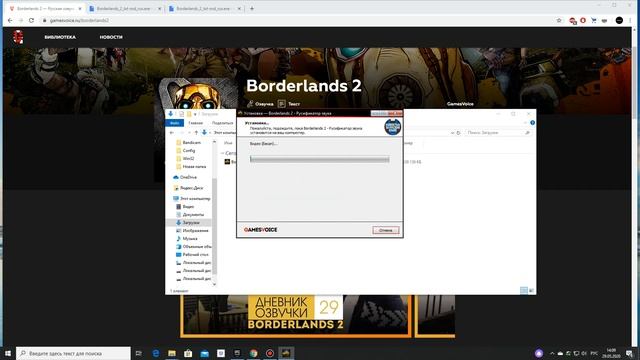The height and width of the screenshot is (360, 640).
Task: Open a new Chrome tab
Action: pos(252,8)
